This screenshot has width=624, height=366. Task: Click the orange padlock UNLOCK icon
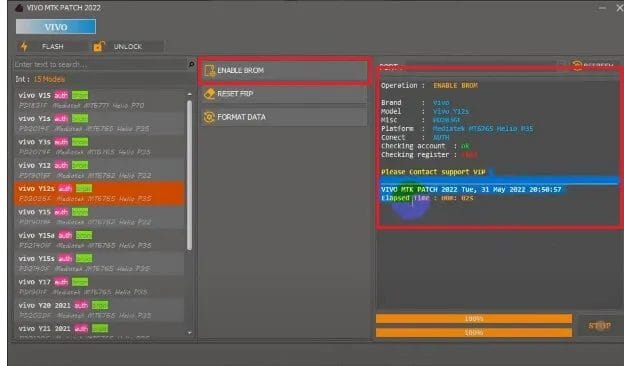(98, 46)
